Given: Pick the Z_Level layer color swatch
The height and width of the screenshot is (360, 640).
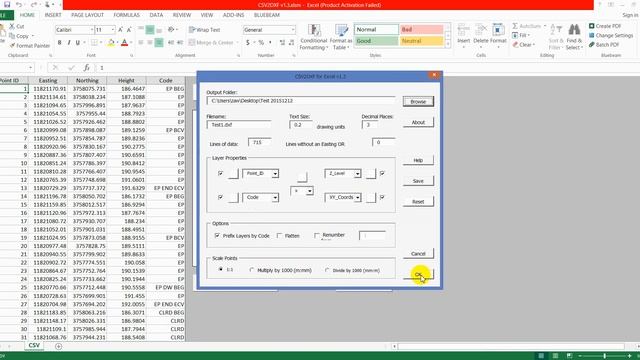Looking at the screenshot, I should 371,174.
